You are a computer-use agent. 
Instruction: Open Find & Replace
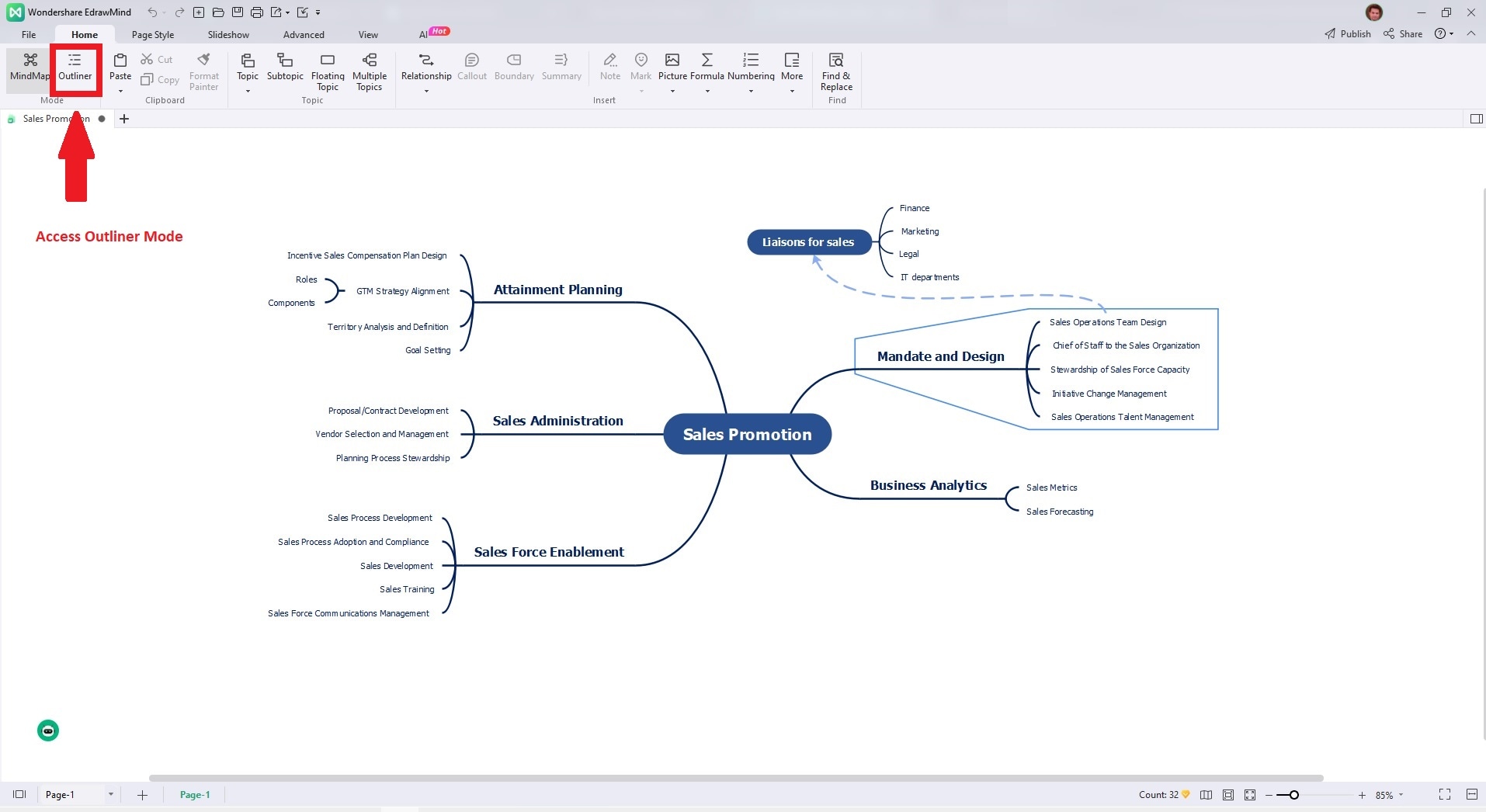pyautogui.click(x=836, y=71)
